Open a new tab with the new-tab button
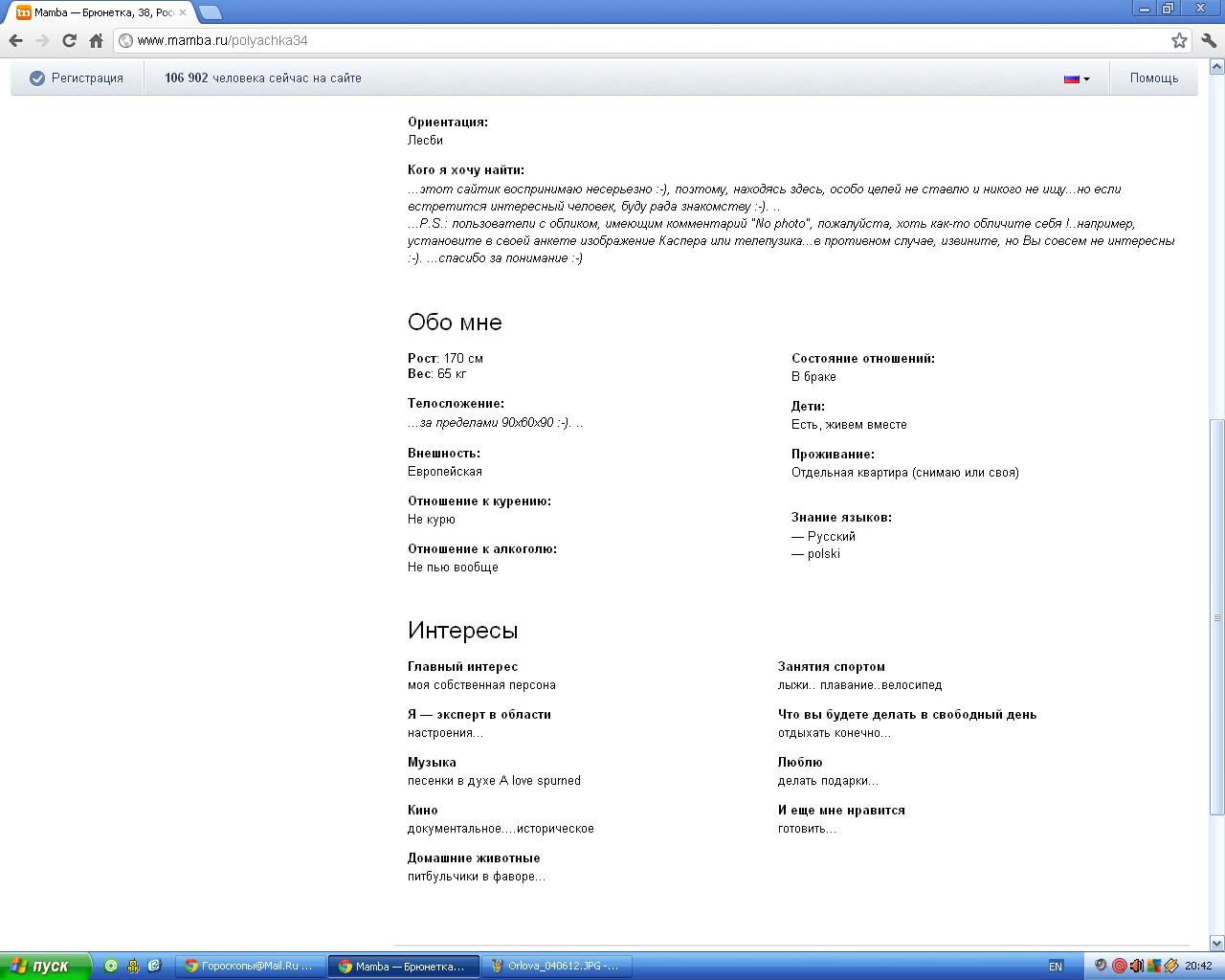This screenshot has height=980, width=1225. [211, 12]
